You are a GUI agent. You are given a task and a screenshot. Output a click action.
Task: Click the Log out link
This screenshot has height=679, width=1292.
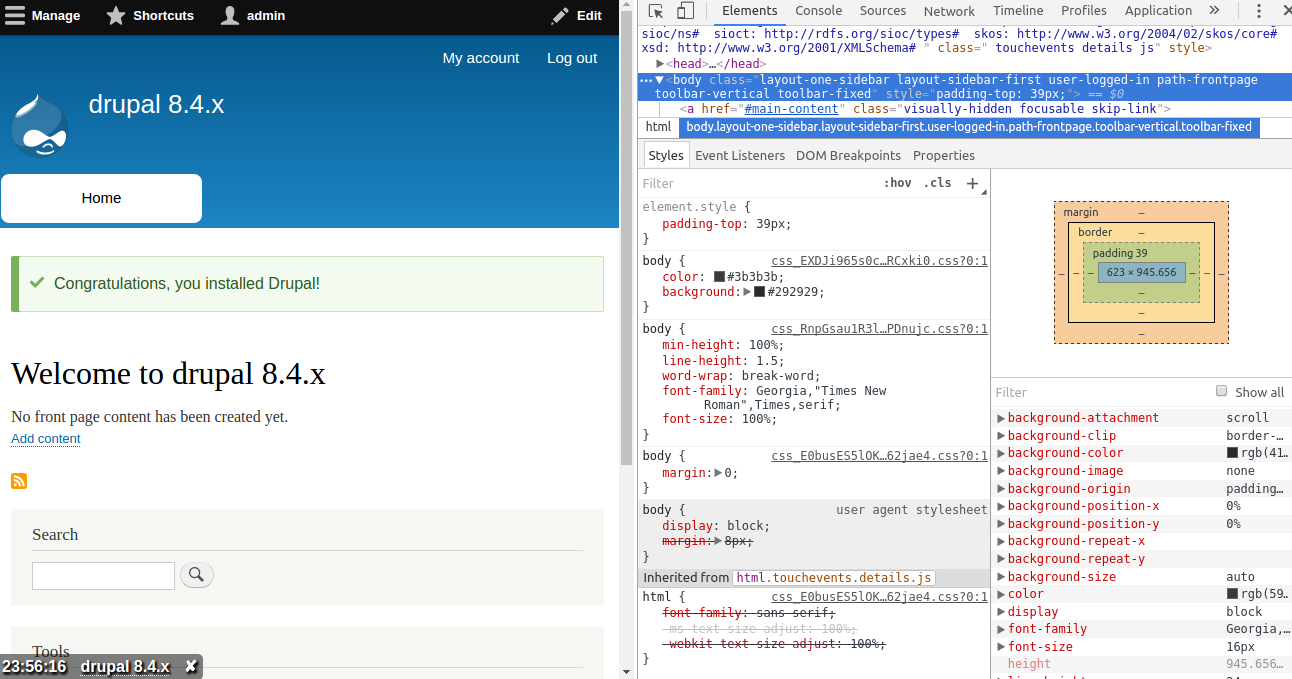coord(572,58)
